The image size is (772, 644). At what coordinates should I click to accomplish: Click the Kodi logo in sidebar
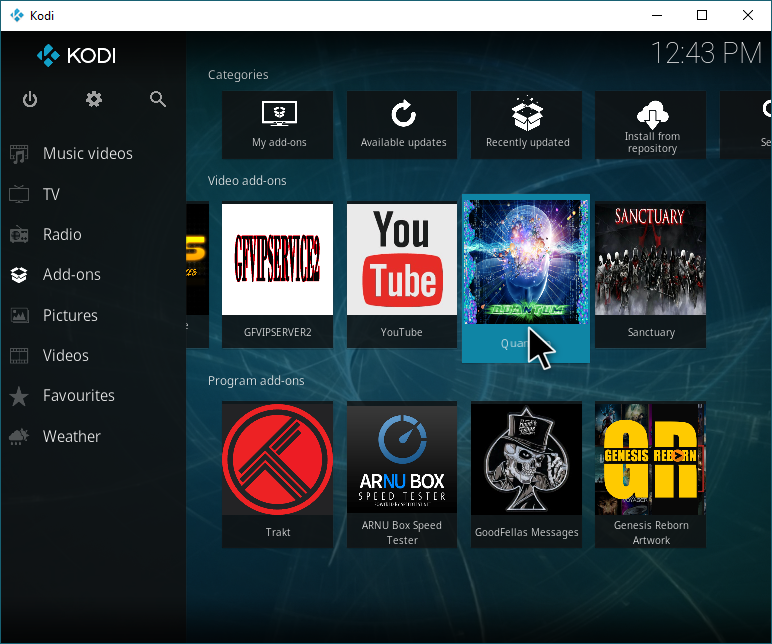pos(76,56)
